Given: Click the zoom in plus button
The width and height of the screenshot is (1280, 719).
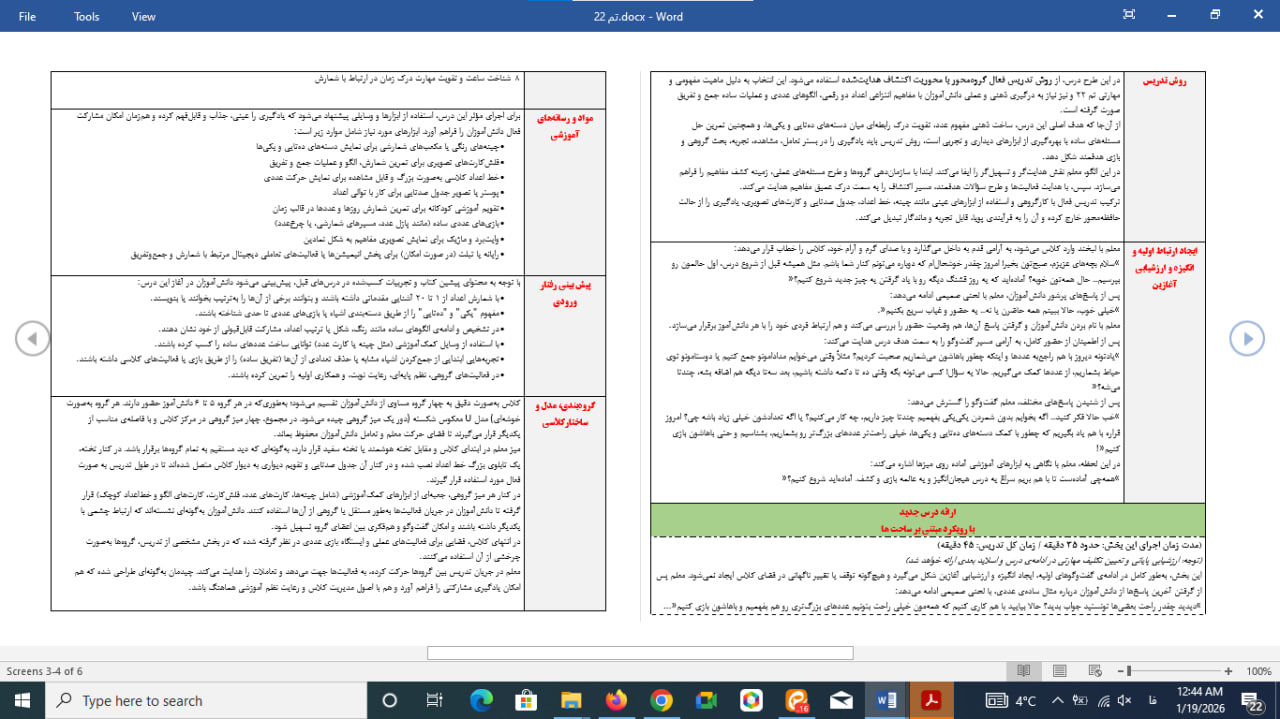Looking at the screenshot, I should click(1230, 671).
